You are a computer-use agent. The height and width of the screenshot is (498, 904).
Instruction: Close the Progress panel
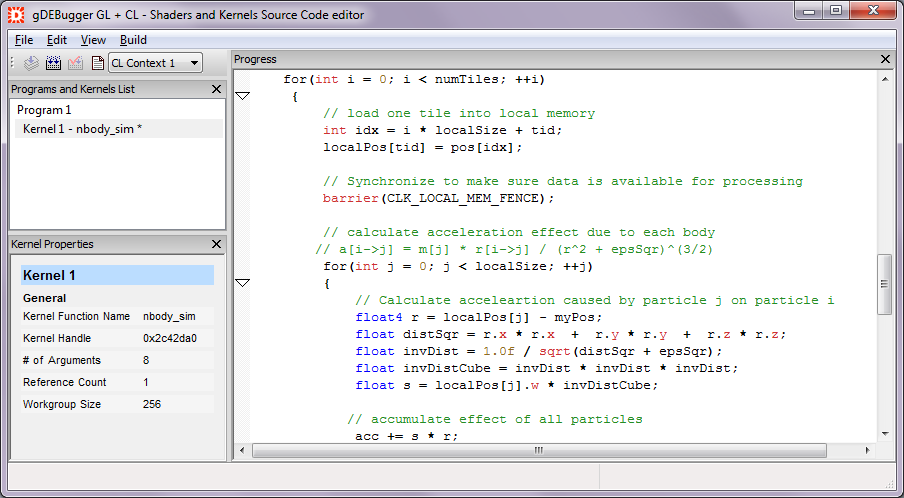[885, 59]
